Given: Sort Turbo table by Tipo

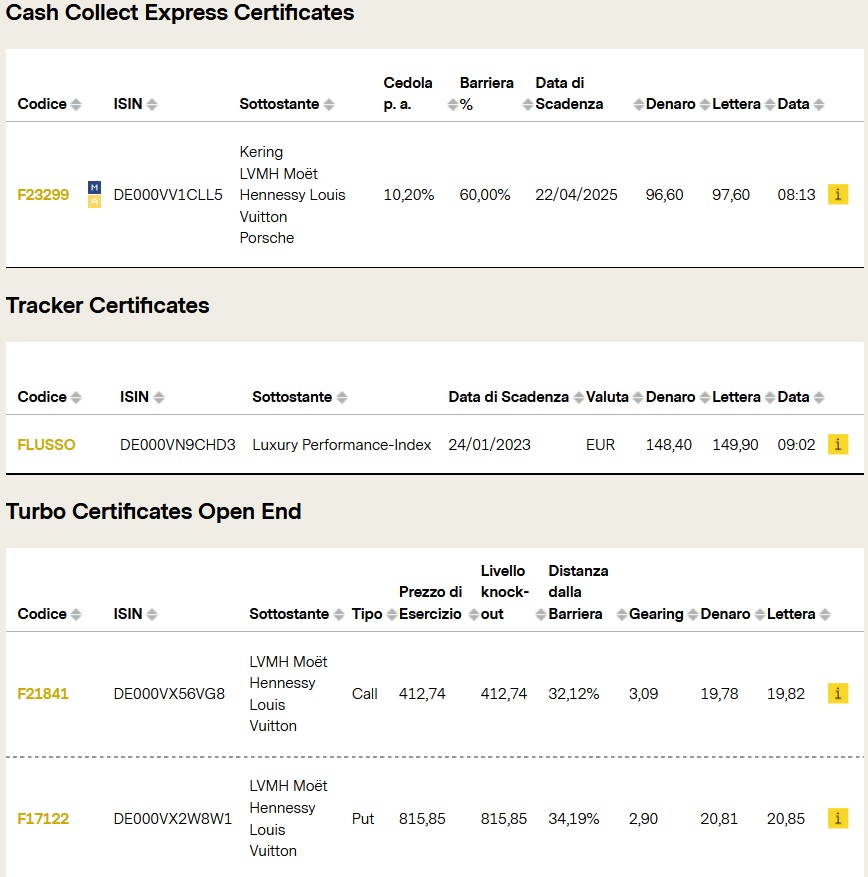Looking at the screenshot, I should 391,615.
